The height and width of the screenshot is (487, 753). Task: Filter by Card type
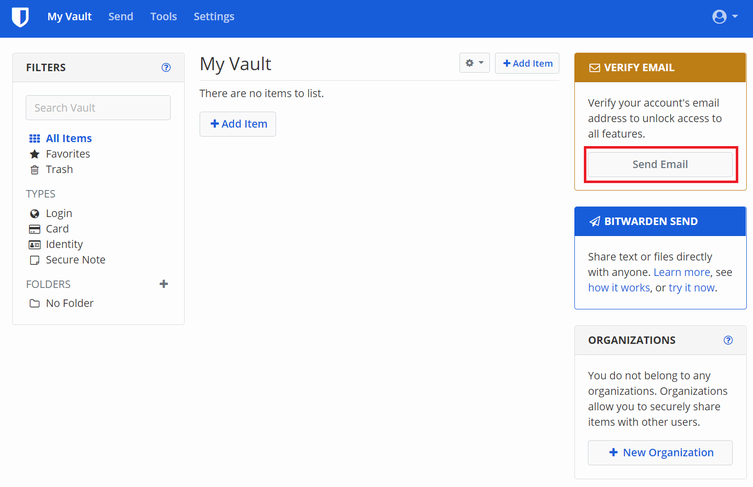(57, 229)
